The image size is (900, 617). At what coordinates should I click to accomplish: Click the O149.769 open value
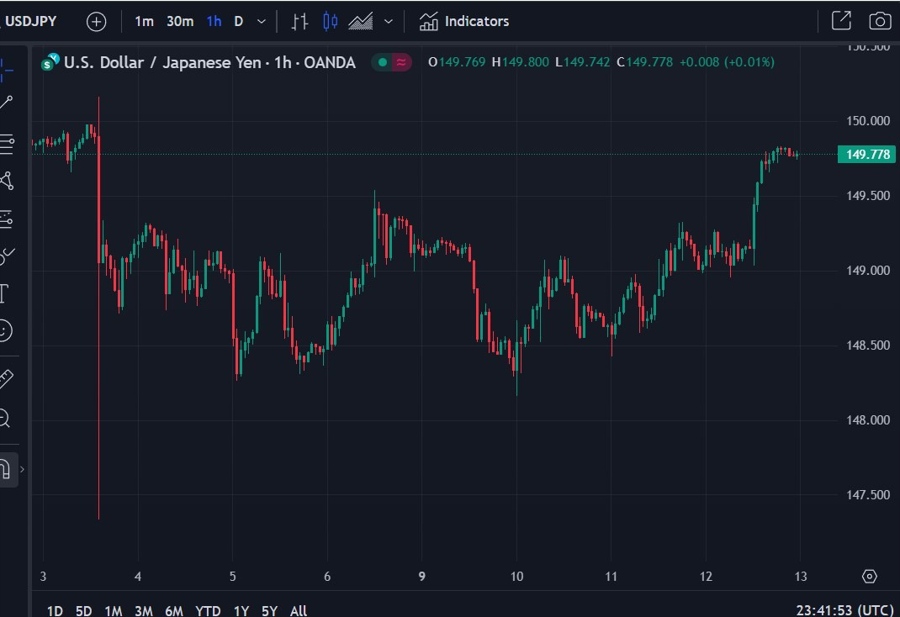(x=457, y=62)
